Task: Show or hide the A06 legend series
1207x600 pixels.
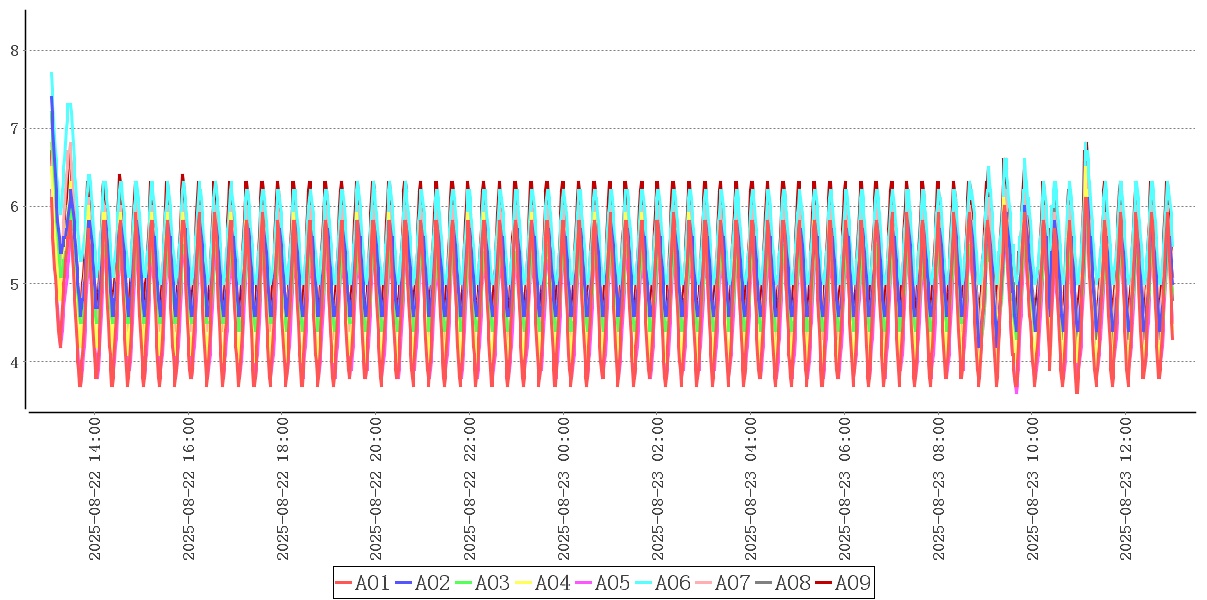Action: (x=672, y=583)
